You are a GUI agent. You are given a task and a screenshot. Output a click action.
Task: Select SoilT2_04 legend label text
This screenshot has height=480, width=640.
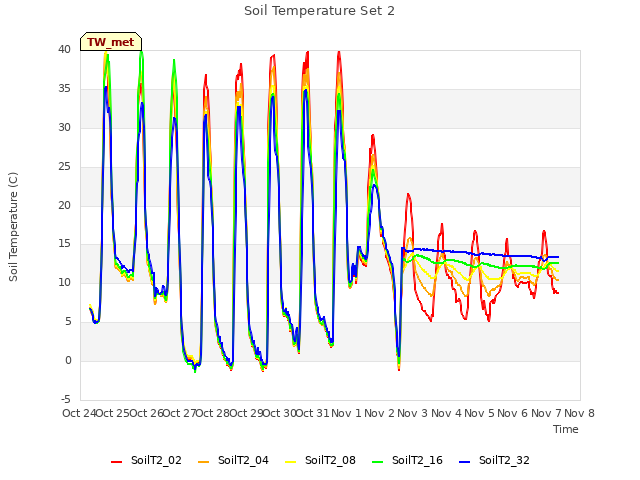coord(243,461)
